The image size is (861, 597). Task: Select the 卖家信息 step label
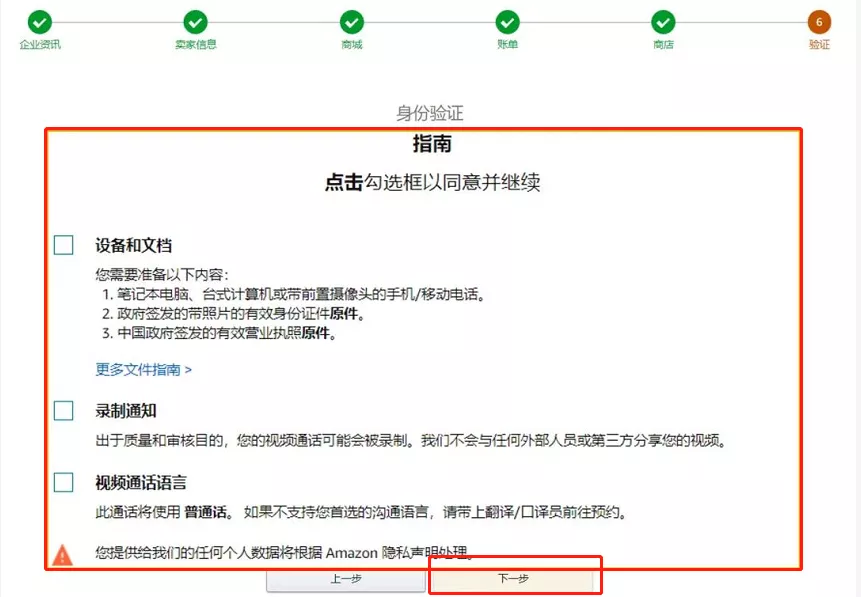[x=196, y=44]
